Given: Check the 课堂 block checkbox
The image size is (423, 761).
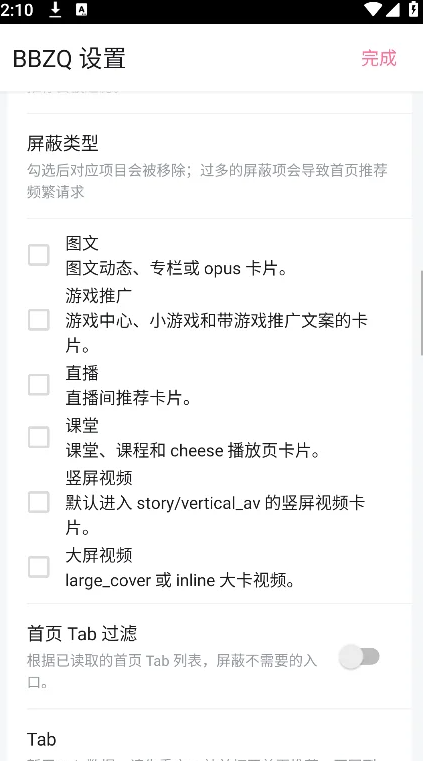Looking at the screenshot, I should (x=38, y=437).
